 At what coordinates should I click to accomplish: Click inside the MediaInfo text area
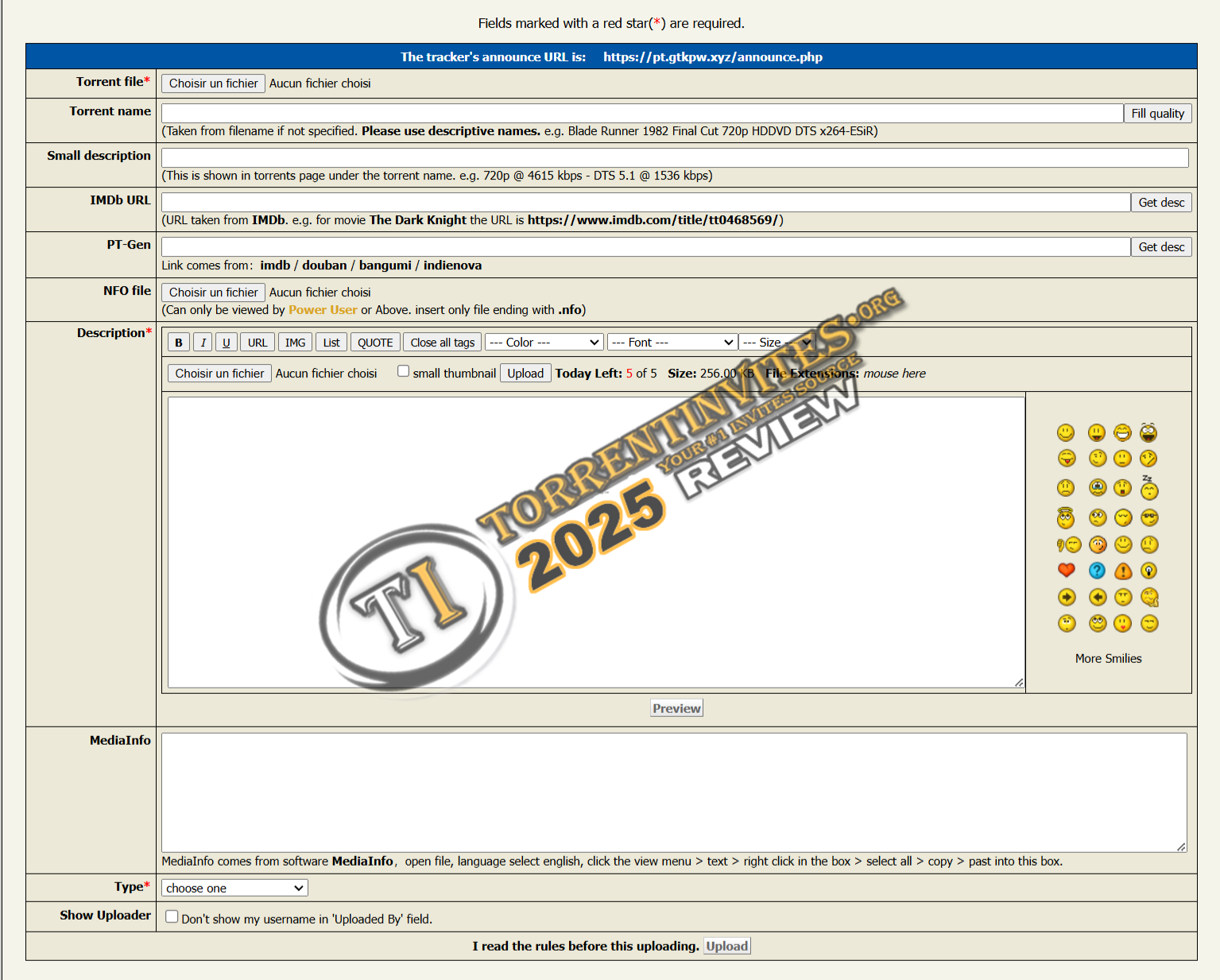click(x=674, y=792)
